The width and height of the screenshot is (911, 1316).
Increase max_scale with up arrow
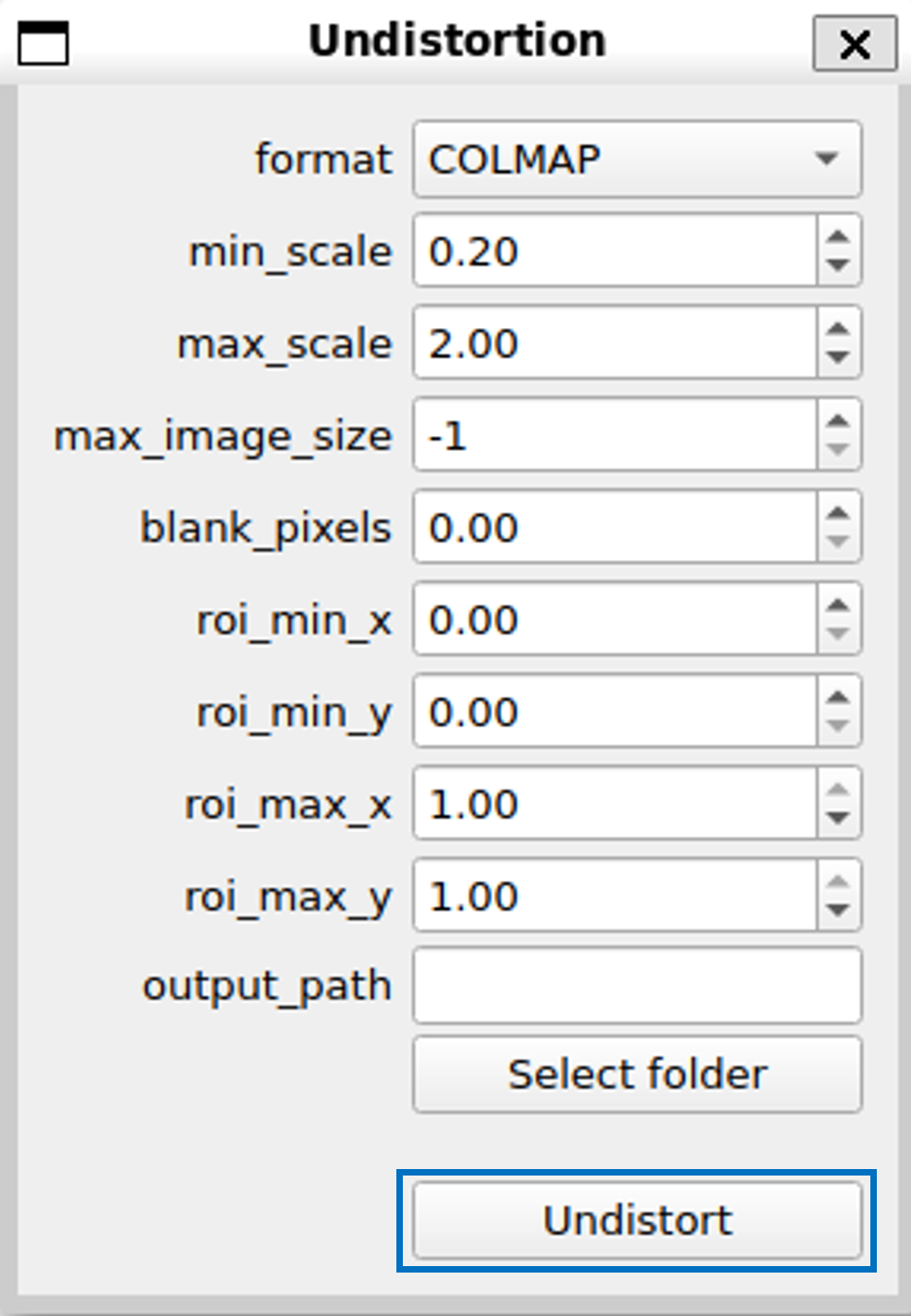pyautogui.click(x=838, y=328)
